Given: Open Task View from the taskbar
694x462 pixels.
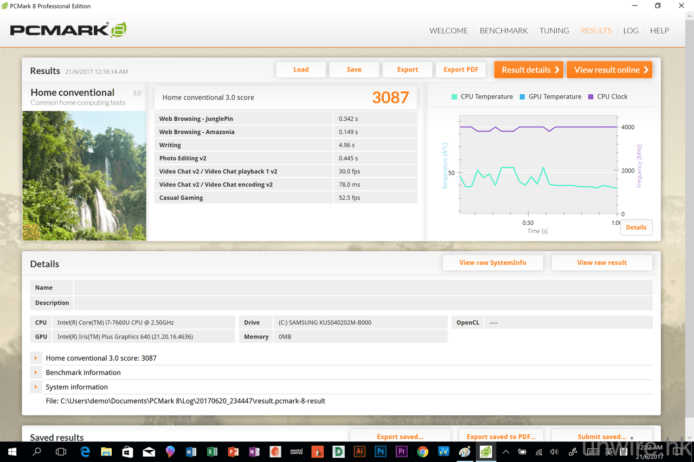Looking at the screenshot, I should [61, 452].
